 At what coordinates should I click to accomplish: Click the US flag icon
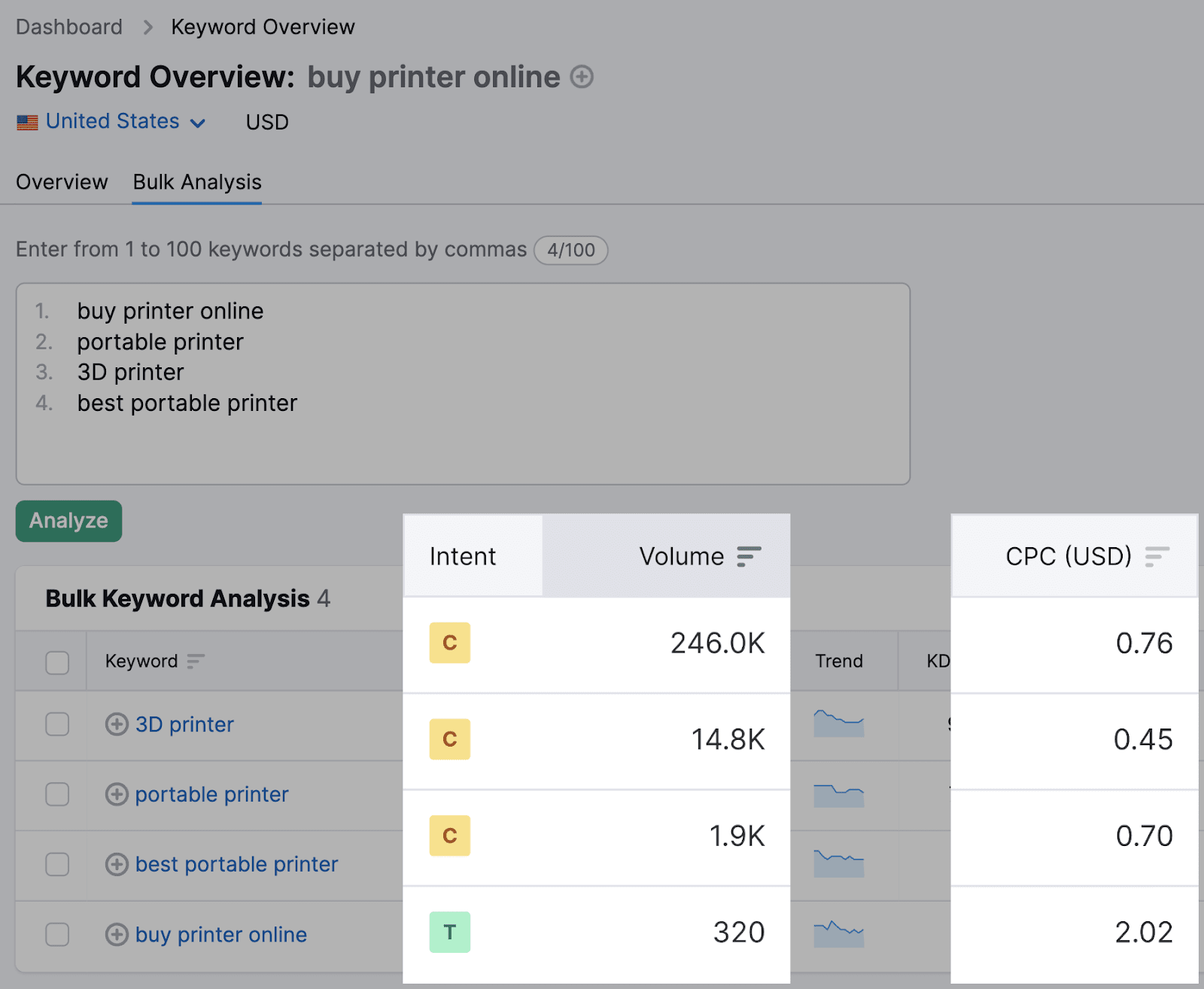[26, 121]
